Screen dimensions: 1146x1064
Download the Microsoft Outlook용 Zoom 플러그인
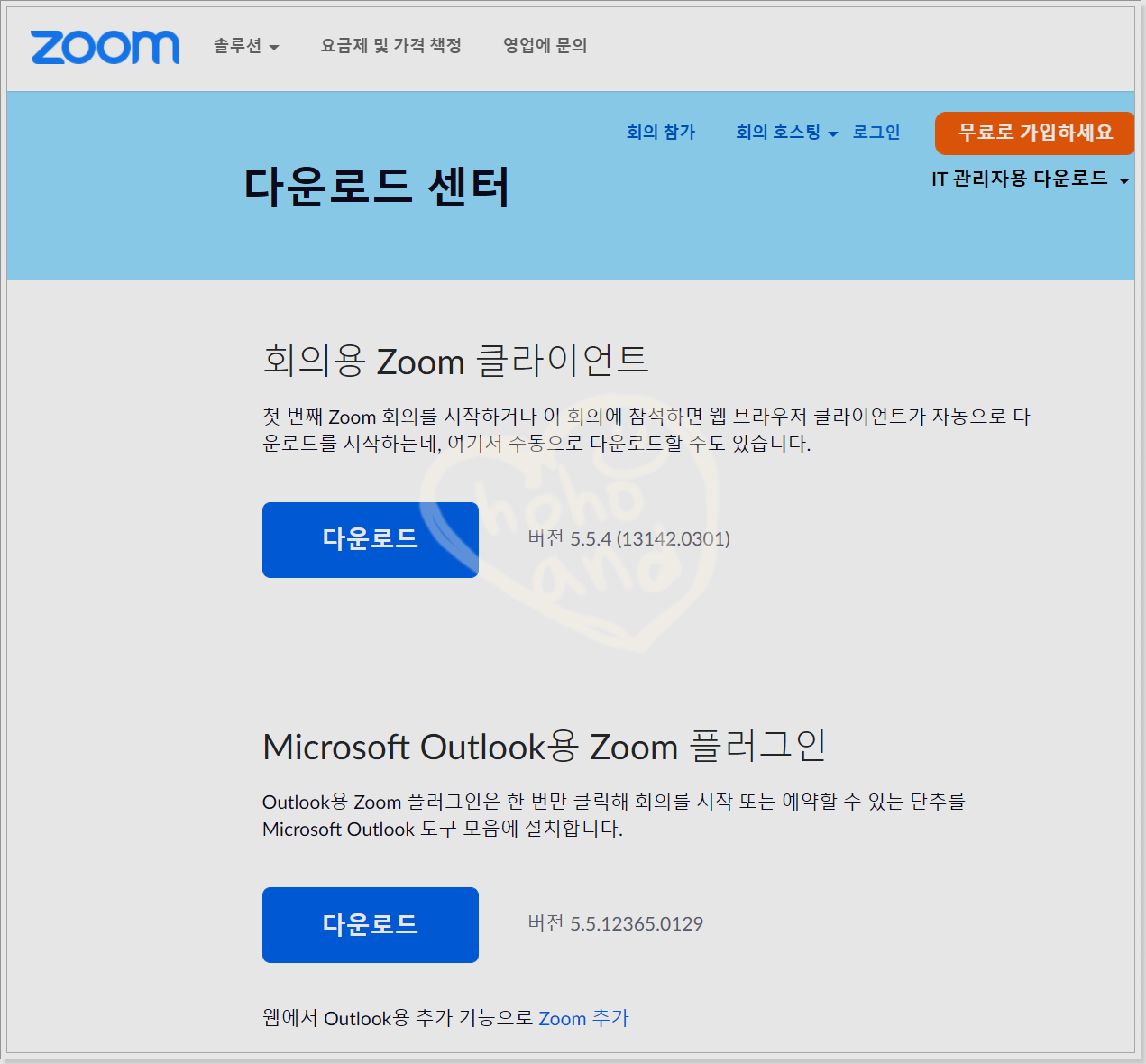click(x=371, y=925)
